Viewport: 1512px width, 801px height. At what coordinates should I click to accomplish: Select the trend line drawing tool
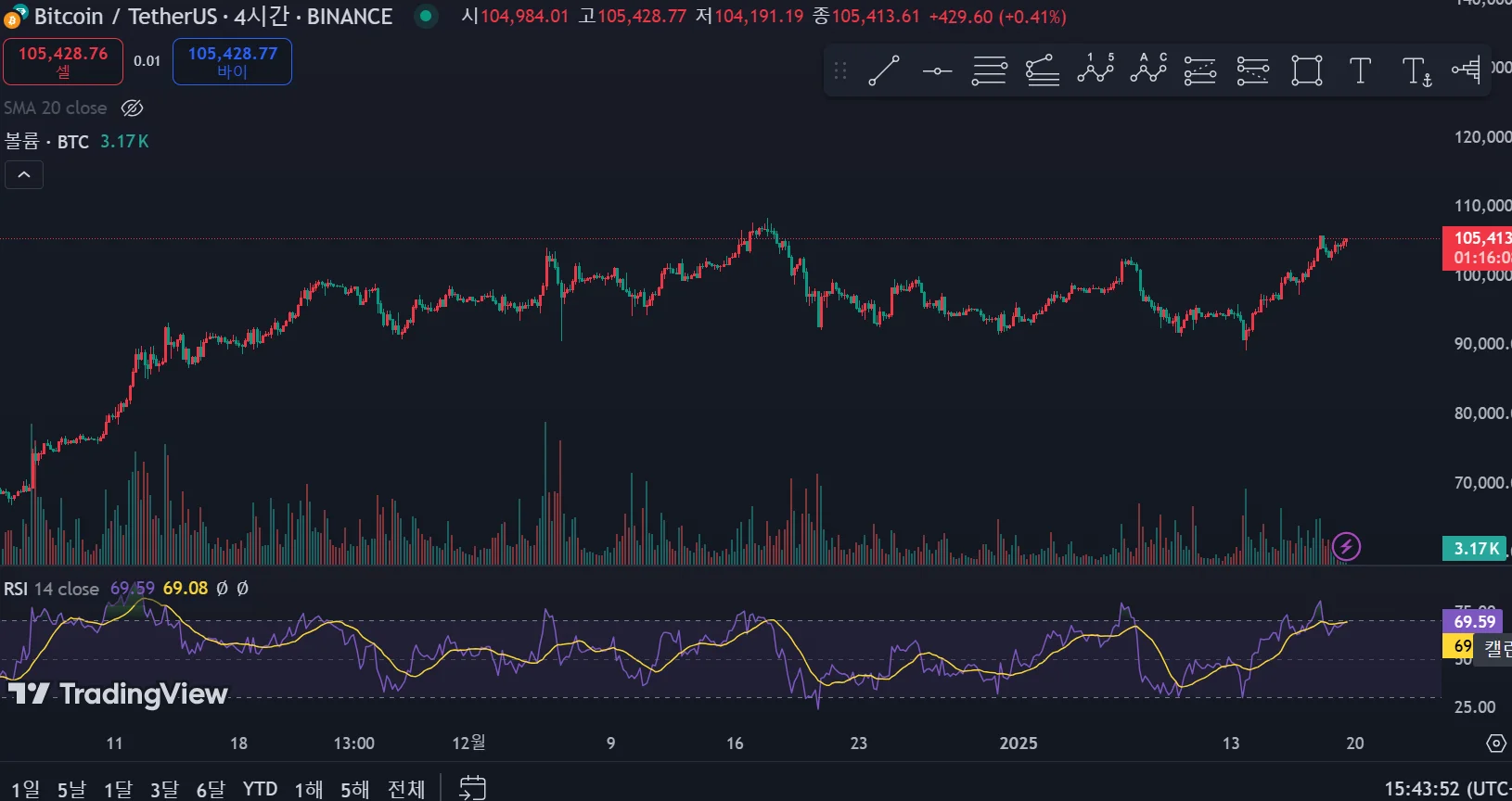883,70
